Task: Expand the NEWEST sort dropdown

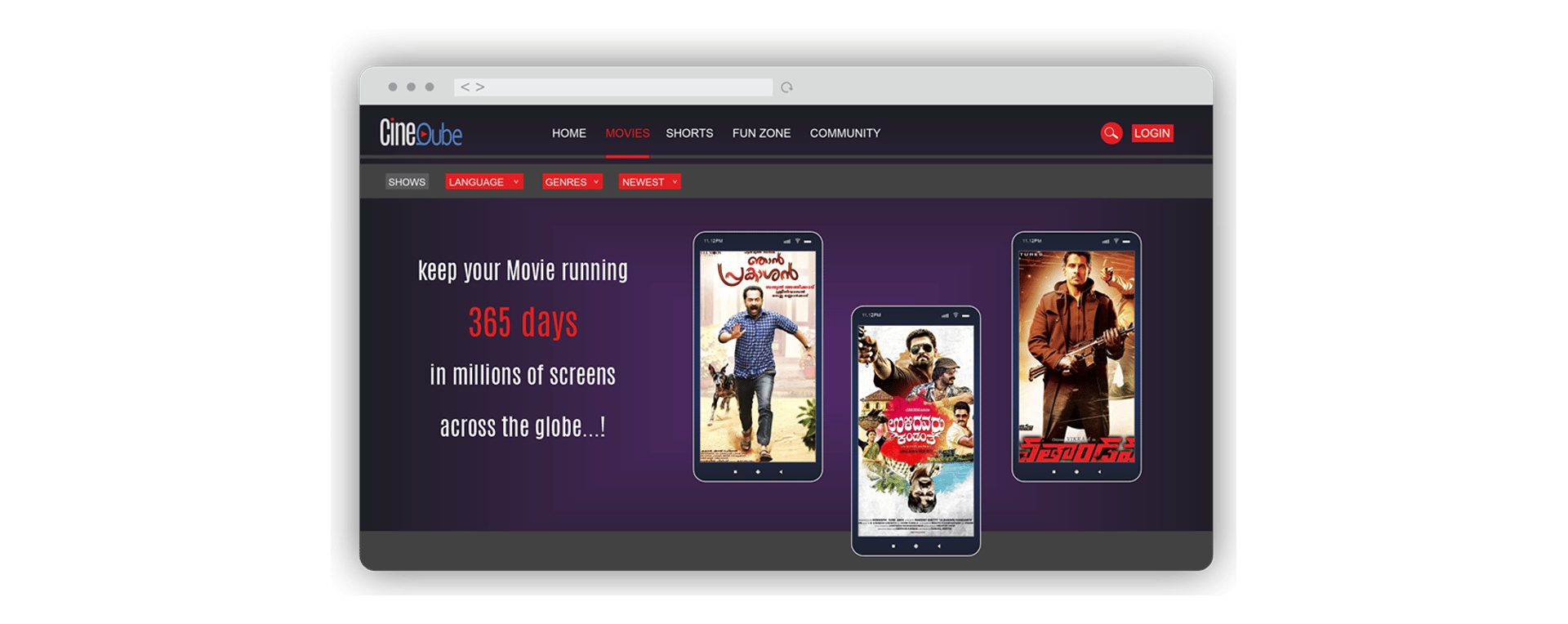Action: tap(649, 182)
